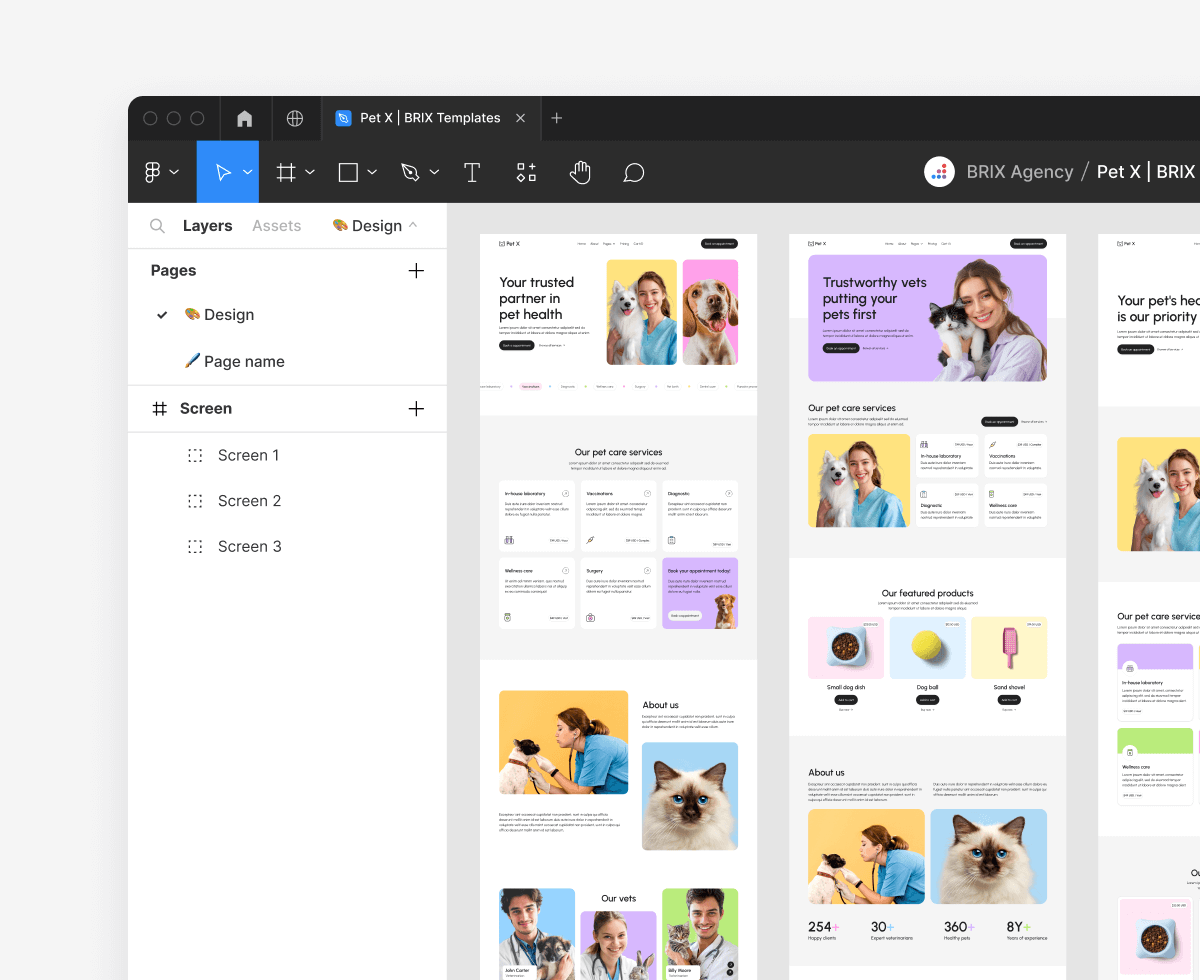Toggle the checkmark on the Design page

tap(162, 314)
